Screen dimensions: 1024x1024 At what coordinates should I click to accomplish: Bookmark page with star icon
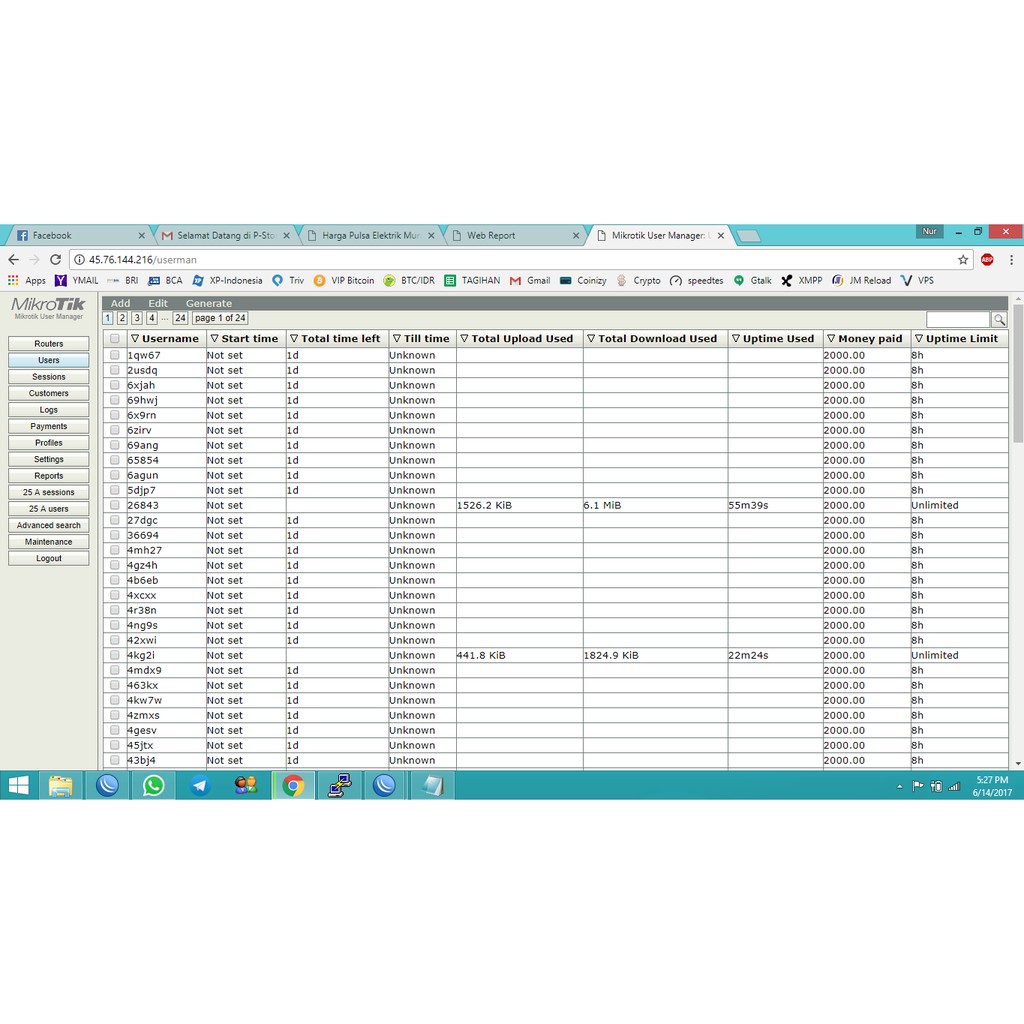[963, 260]
